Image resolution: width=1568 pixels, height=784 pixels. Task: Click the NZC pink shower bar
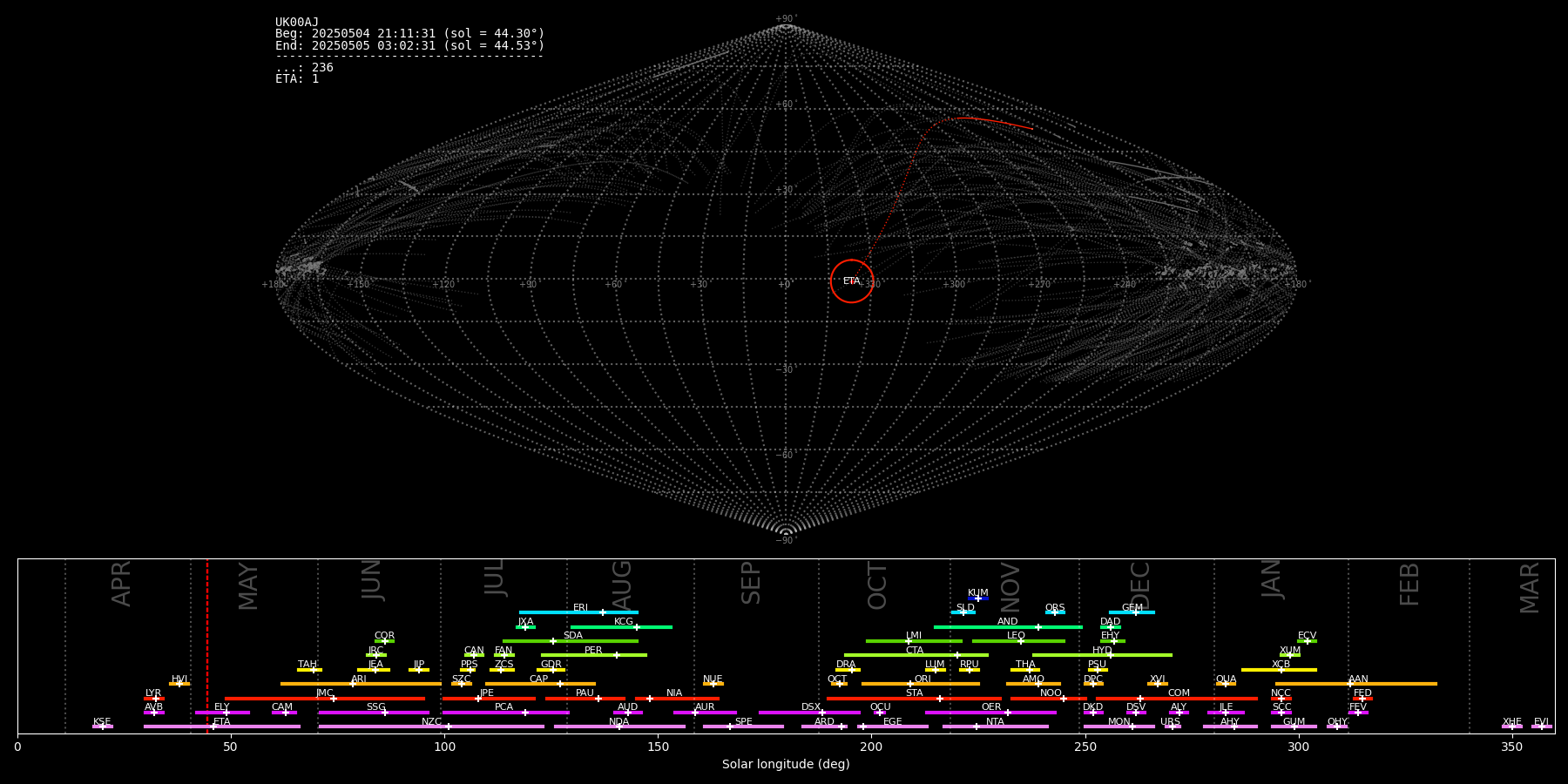pyautogui.click(x=431, y=727)
